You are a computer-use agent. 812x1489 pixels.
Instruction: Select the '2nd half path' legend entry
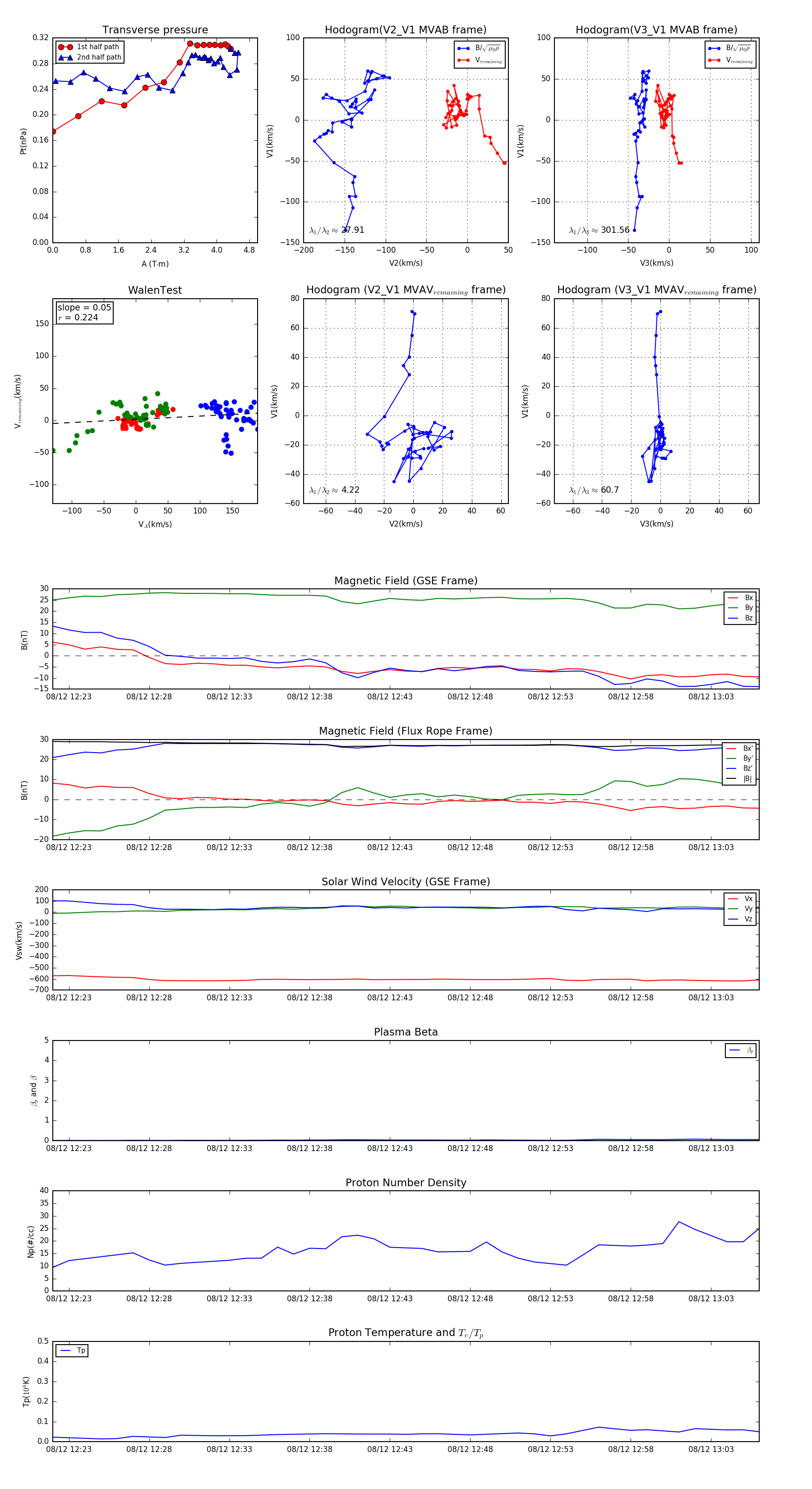(x=90, y=57)
